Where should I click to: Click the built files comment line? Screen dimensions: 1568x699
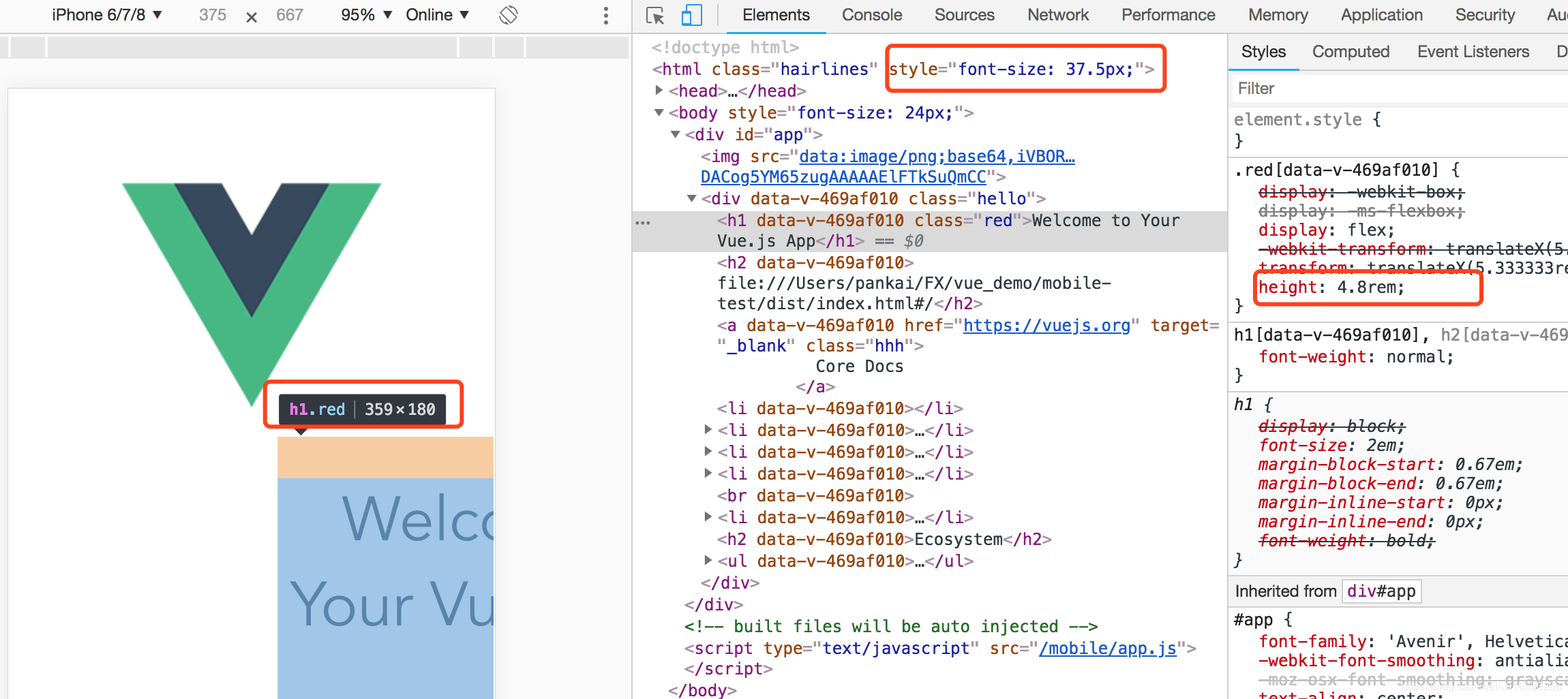point(891,627)
